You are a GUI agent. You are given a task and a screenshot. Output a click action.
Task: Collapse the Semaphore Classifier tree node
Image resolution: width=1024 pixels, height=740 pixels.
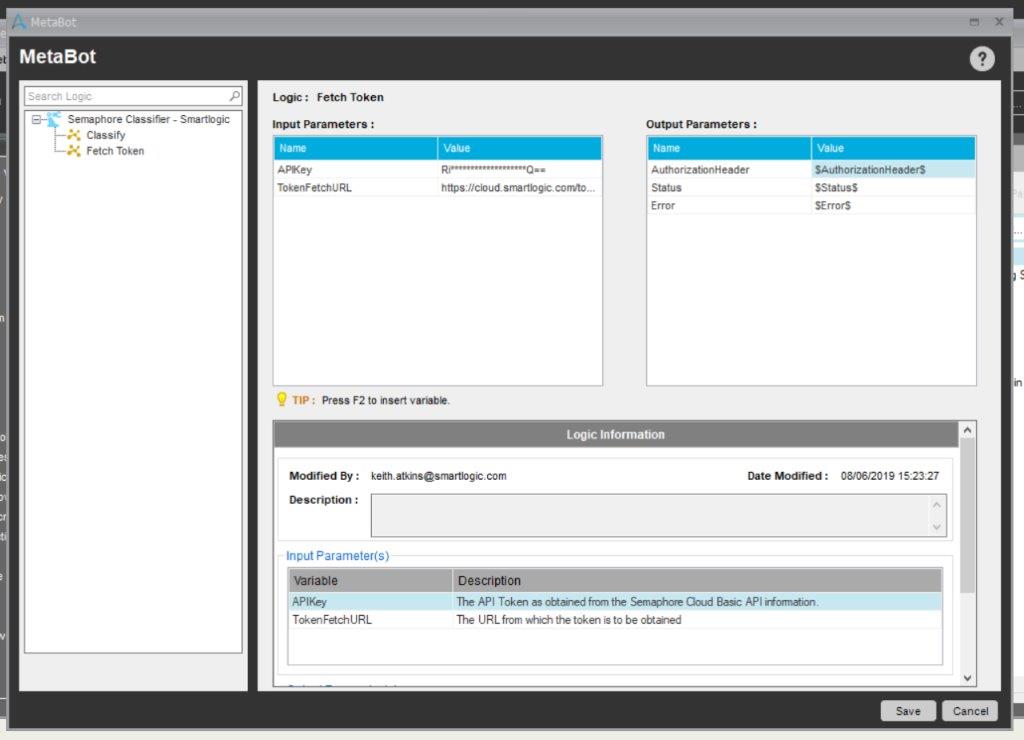36,119
